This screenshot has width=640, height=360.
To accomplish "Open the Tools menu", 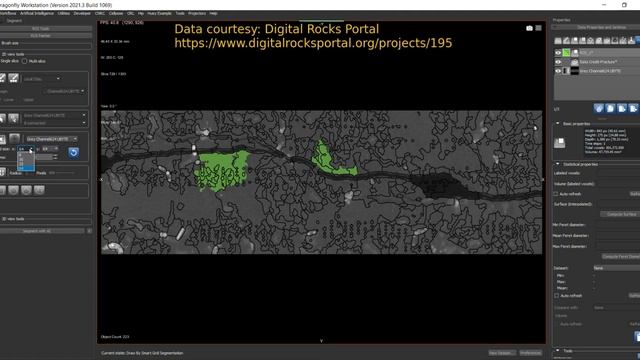I will pos(180,13).
